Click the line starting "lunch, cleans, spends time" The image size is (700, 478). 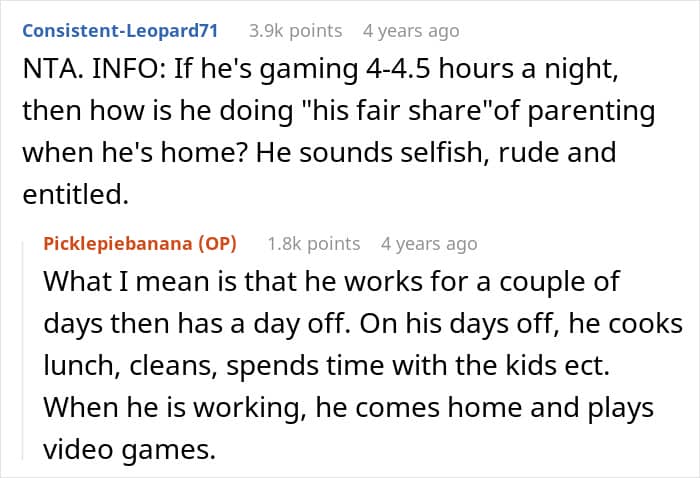pos(346,366)
